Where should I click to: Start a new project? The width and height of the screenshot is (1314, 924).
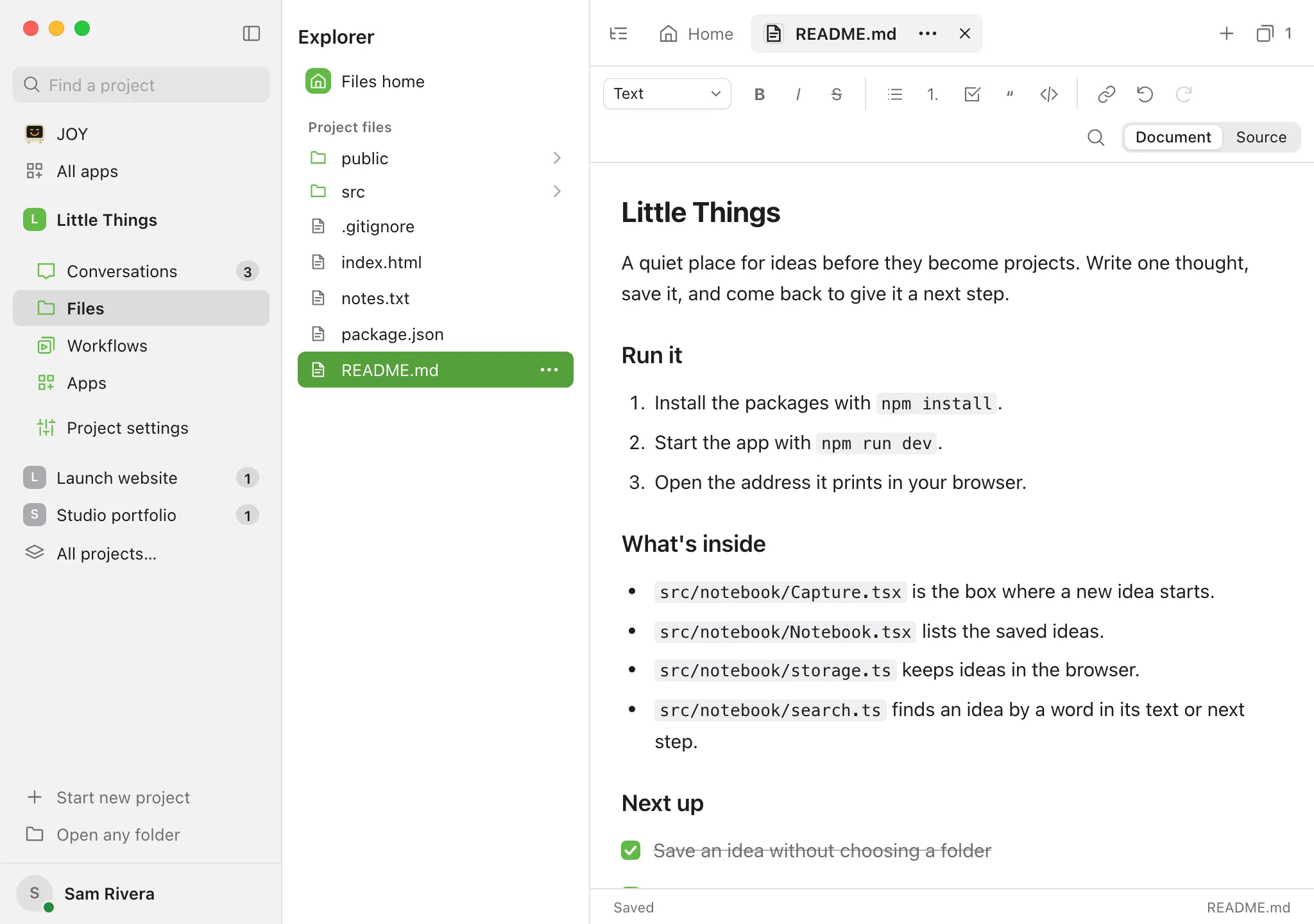click(x=141, y=798)
